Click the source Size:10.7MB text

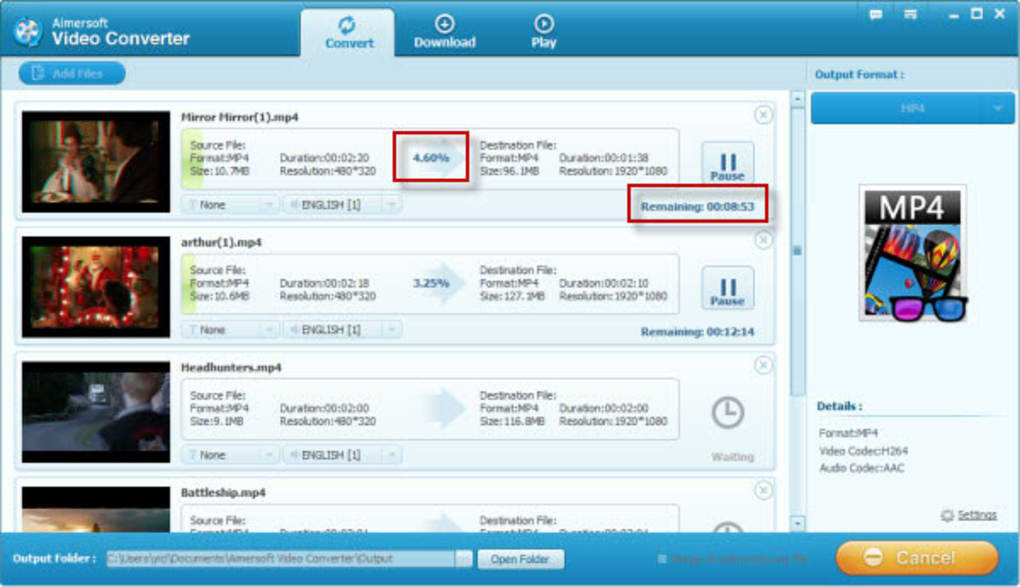pyautogui.click(x=219, y=171)
